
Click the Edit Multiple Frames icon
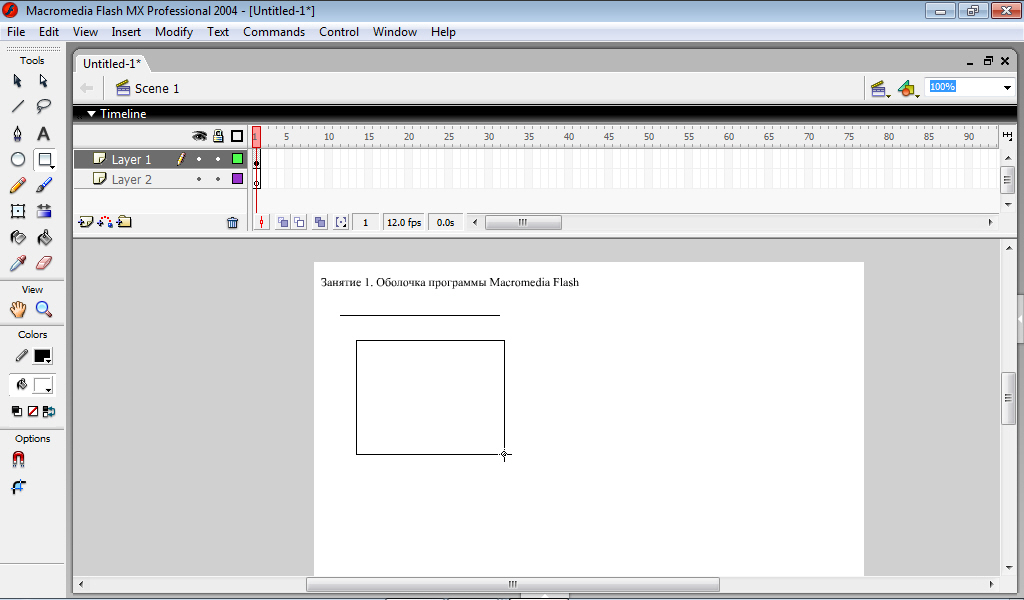(320, 223)
